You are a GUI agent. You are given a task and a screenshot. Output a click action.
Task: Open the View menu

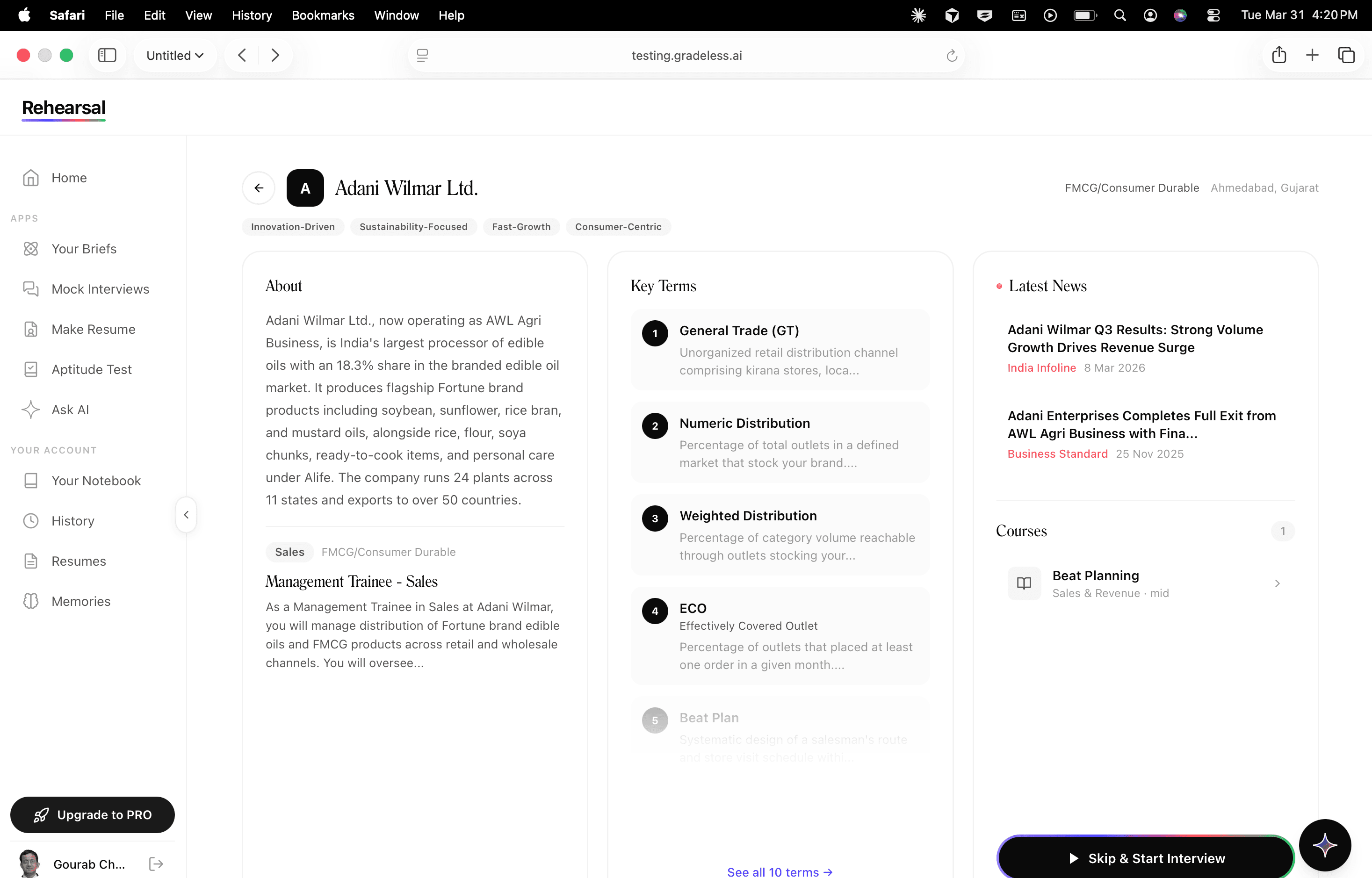pyautogui.click(x=198, y=15)
